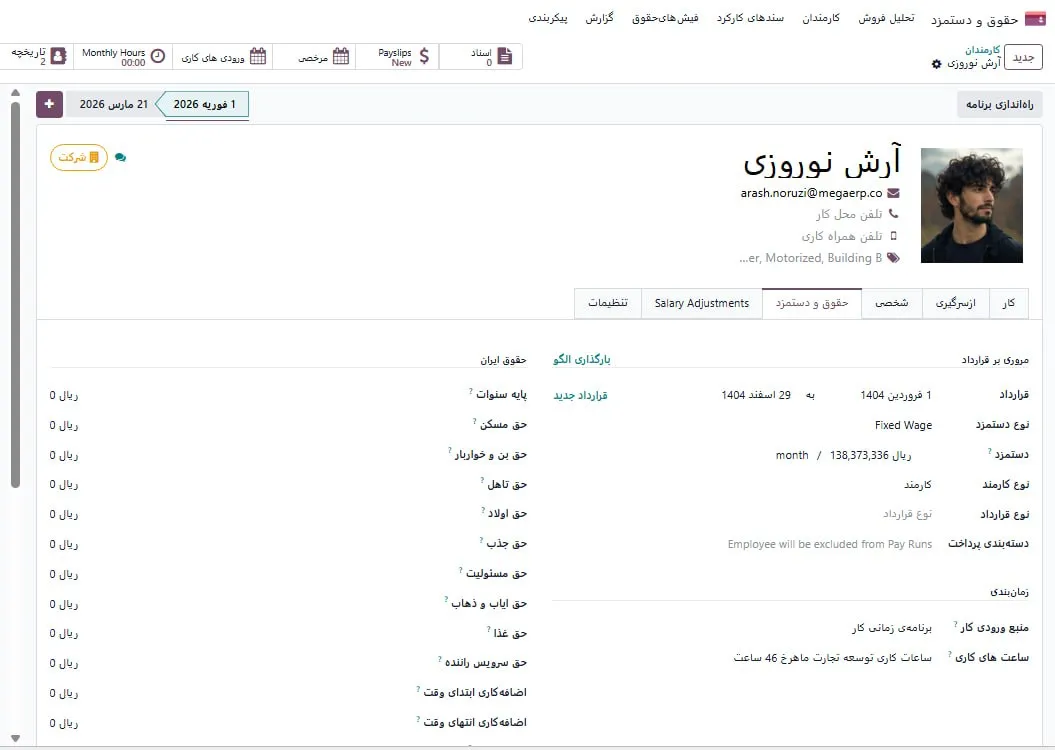Click help mark beside منبع ورودی کار
The width and height of the screenshot is (1055, 750).
click(x=955, y=624)
